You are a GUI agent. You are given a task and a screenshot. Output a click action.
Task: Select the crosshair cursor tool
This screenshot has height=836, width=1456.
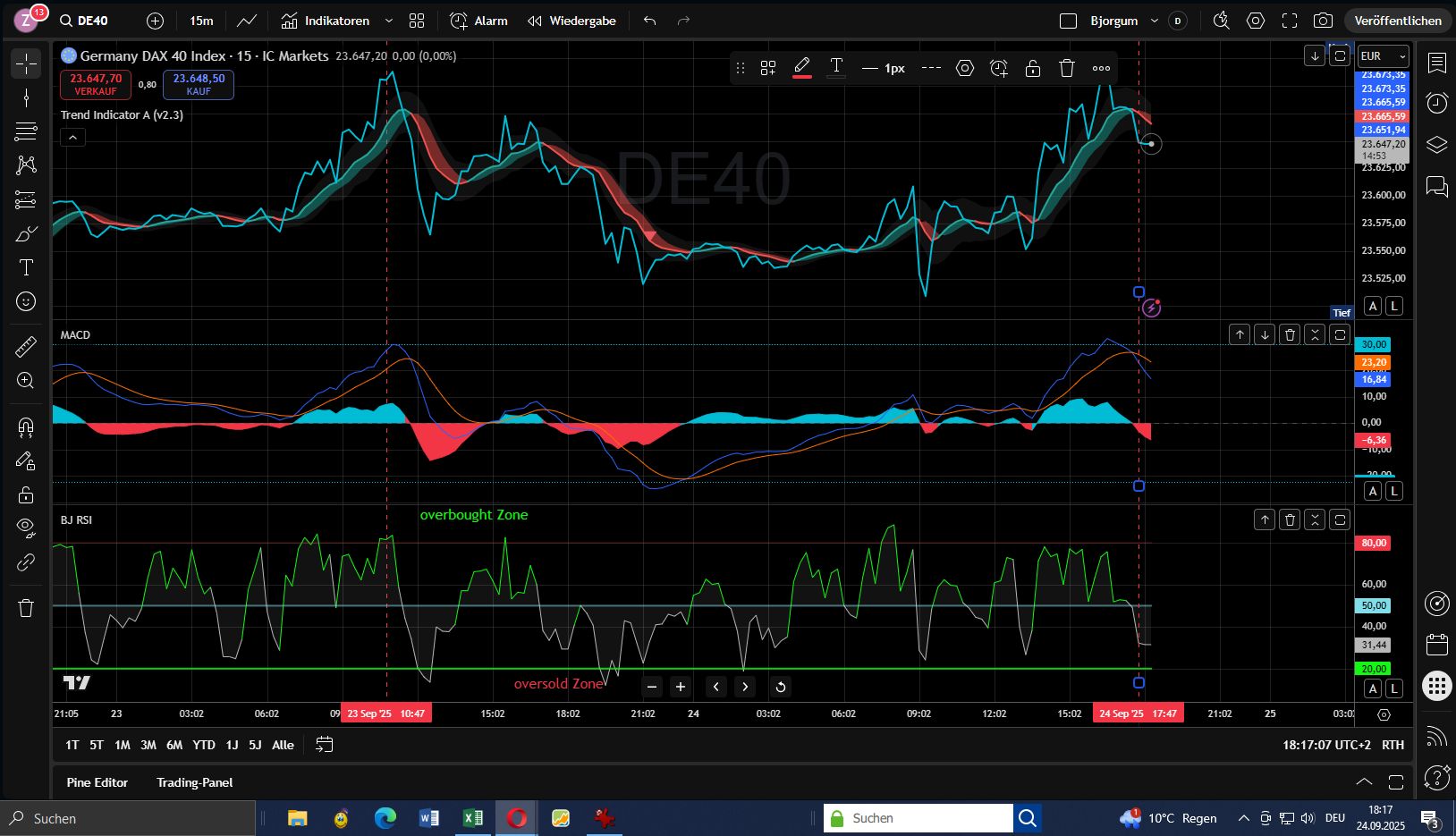(25, 63)
